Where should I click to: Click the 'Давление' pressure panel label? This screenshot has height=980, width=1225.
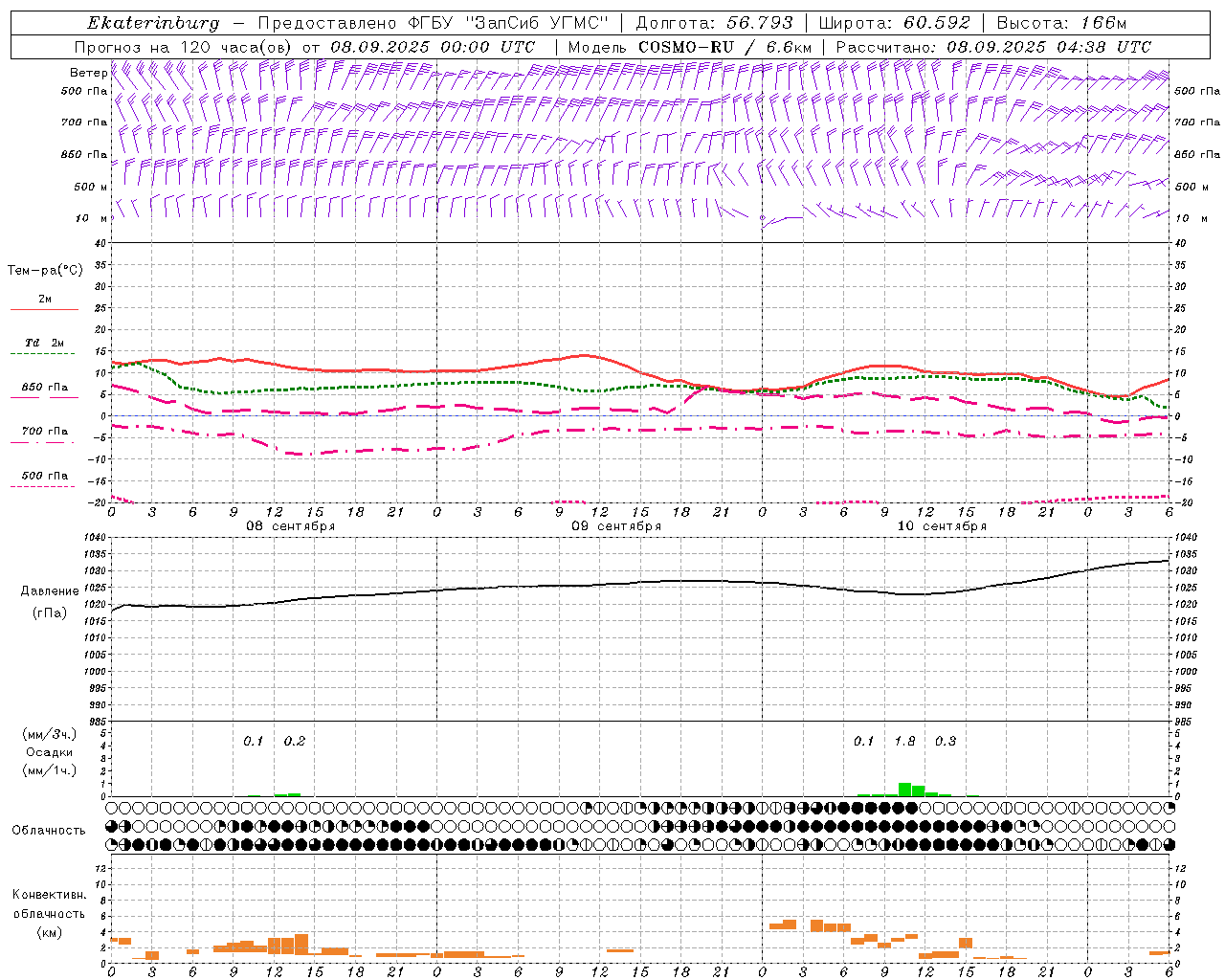tap(50, 591)
